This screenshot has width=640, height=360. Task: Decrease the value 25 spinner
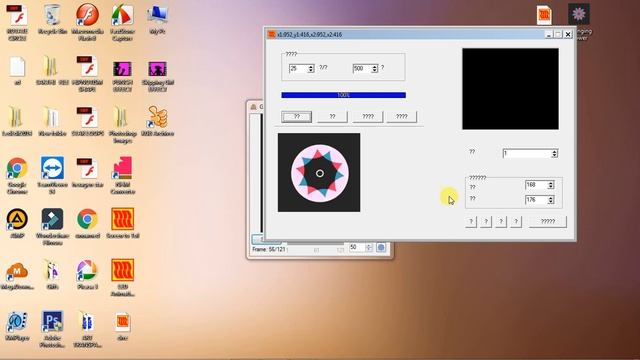311,71
